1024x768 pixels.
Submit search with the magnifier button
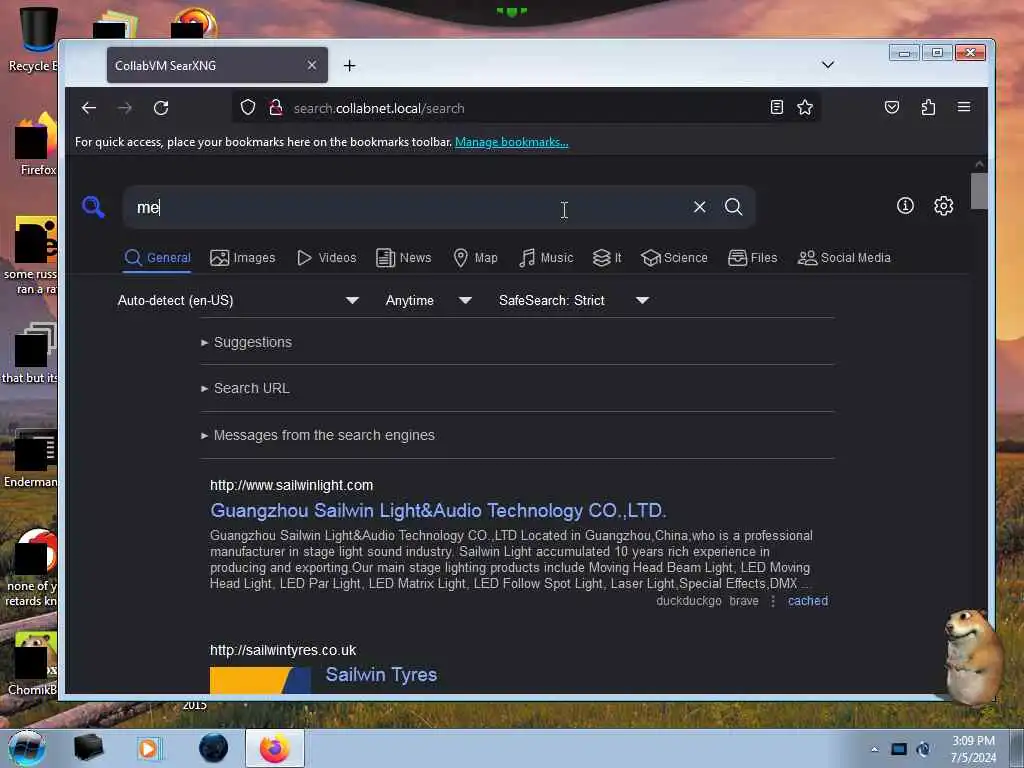pos(733,207)
